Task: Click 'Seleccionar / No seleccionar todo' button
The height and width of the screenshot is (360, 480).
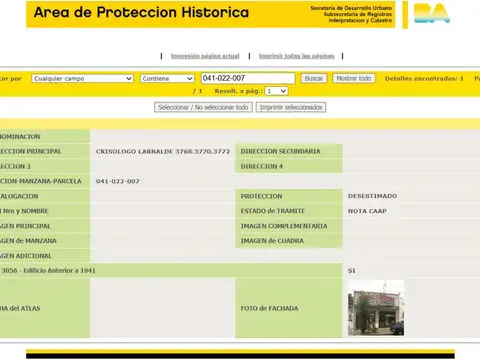Action: coord(203,107)
